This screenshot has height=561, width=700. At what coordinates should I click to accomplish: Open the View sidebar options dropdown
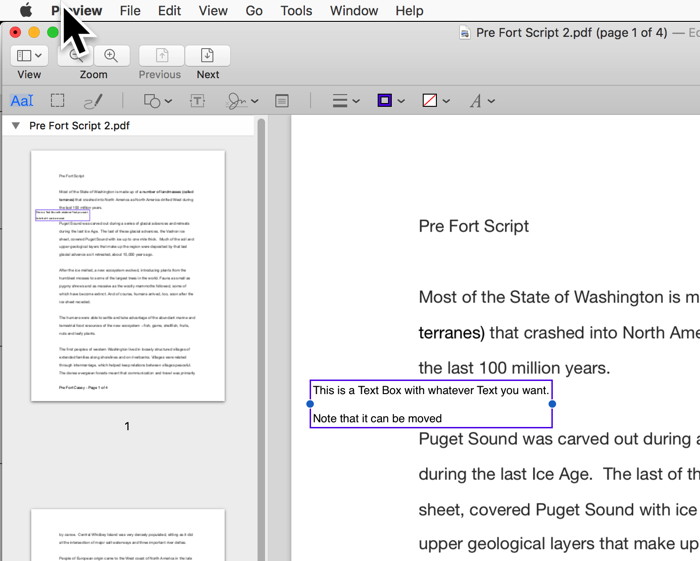pos(29,56)
